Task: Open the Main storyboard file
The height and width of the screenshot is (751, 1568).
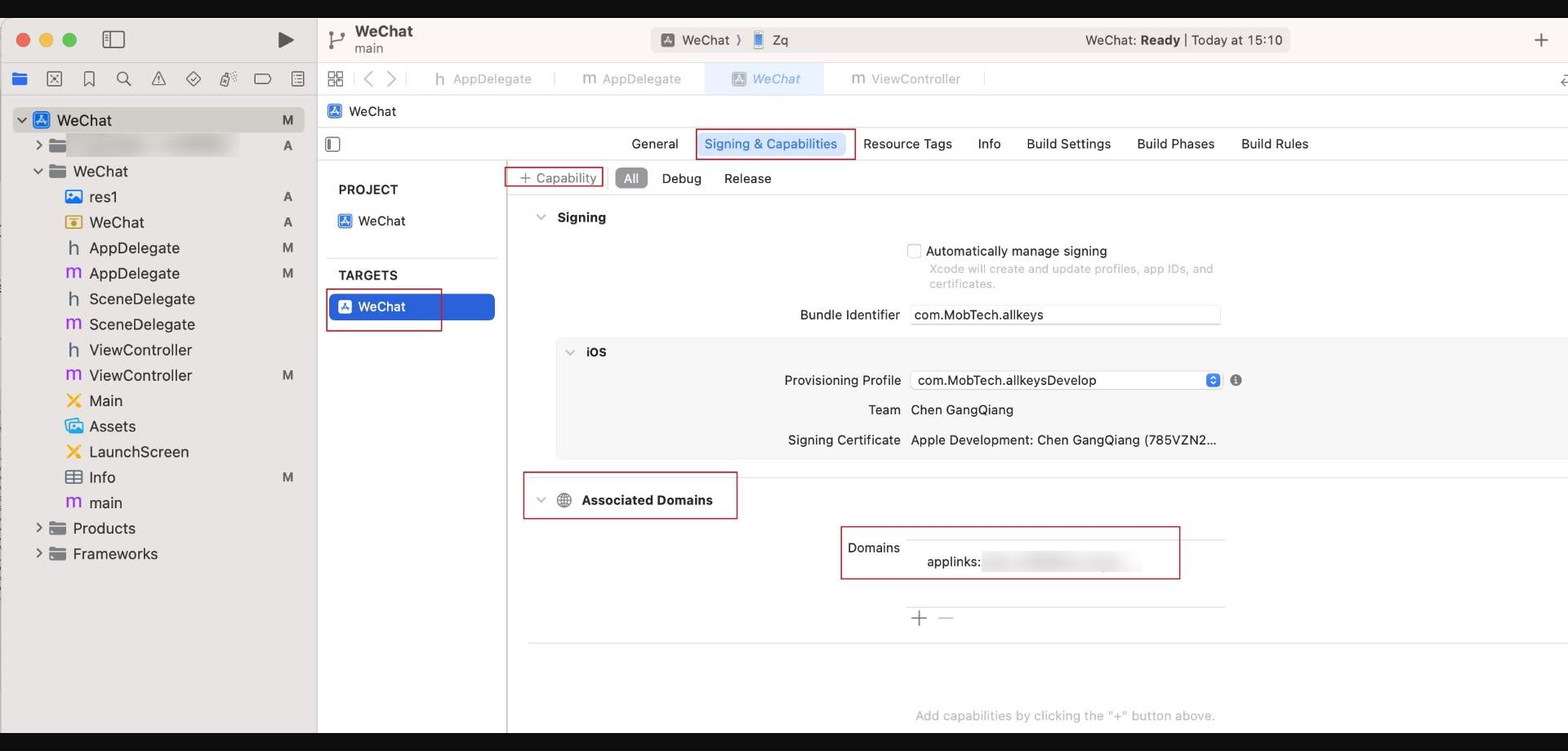Action: pos(105,401)
